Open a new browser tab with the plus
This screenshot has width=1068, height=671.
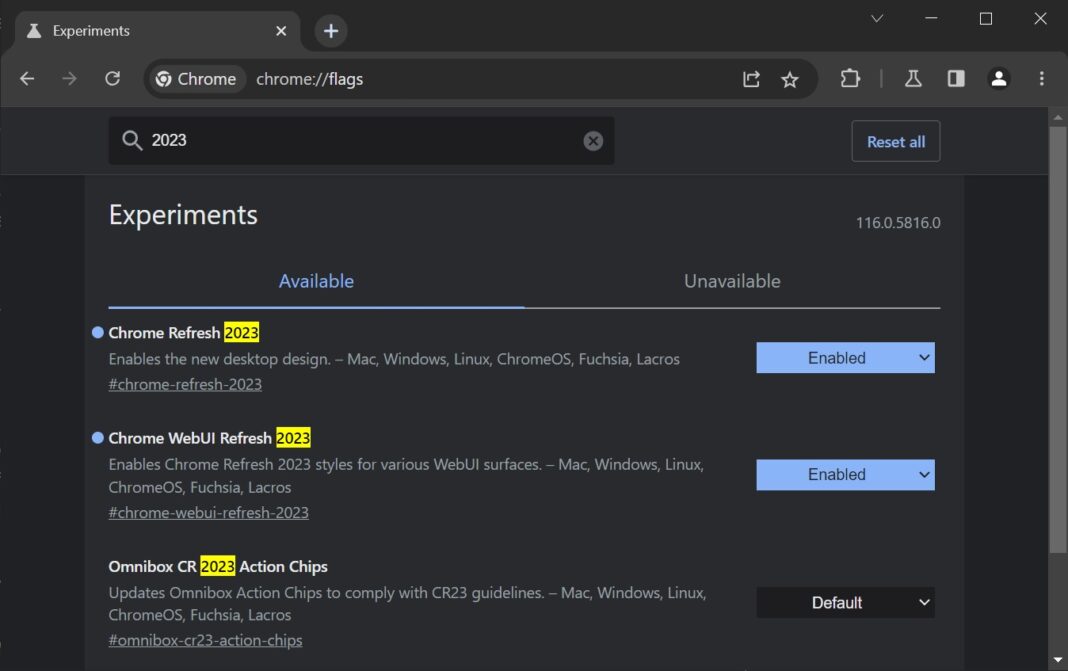330,31
